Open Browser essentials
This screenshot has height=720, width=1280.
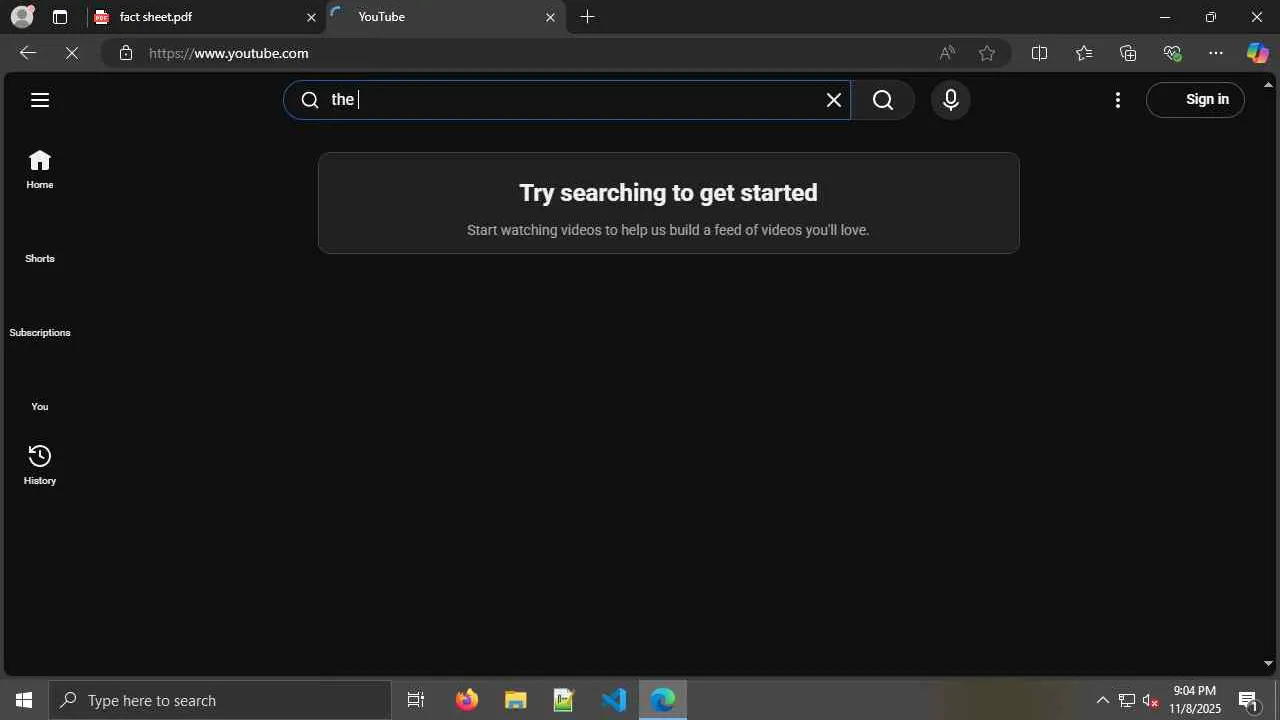1173,53
